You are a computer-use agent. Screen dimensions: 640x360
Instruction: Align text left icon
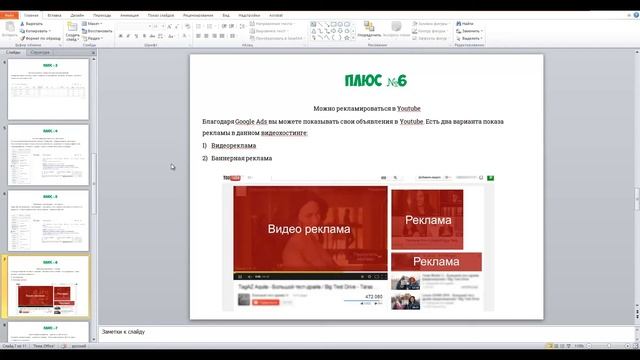(198, 36)
